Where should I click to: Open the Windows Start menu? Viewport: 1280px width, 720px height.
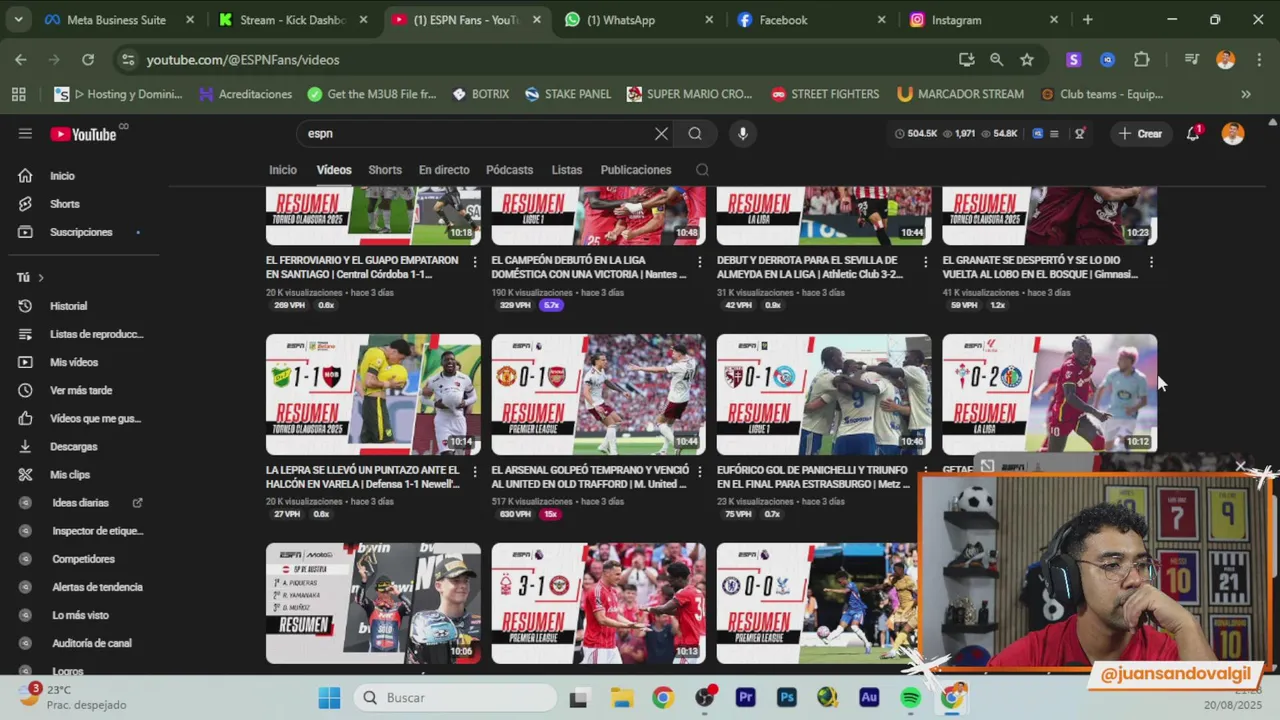[x=329, y=698]
